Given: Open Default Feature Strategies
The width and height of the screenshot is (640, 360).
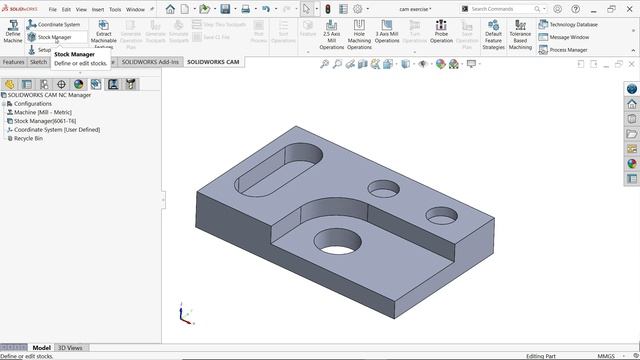Looking at the screenshot, I should pyautogui.click(x=493, y=35).
